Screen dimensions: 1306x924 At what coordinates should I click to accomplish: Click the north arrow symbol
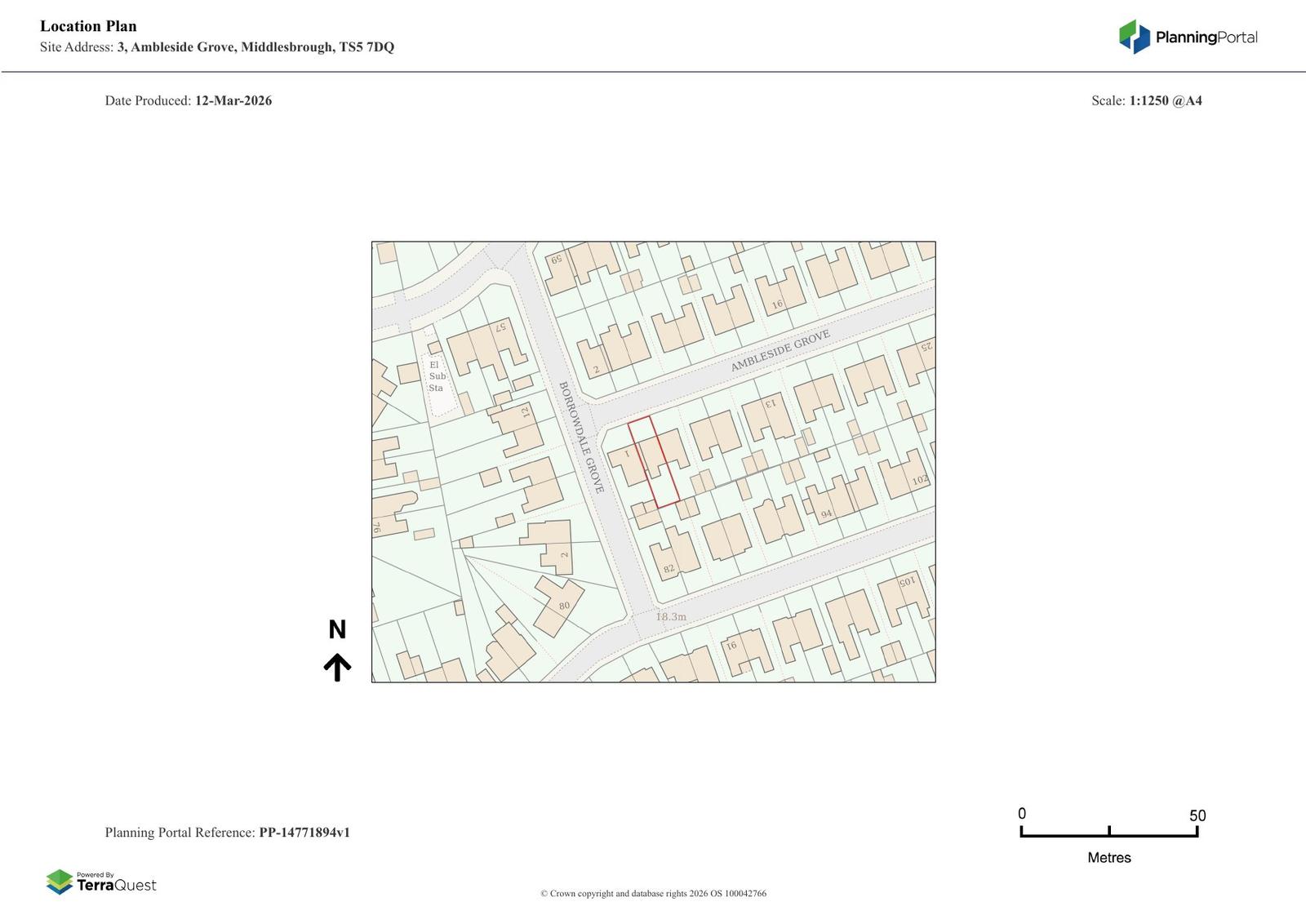[337, 667]
